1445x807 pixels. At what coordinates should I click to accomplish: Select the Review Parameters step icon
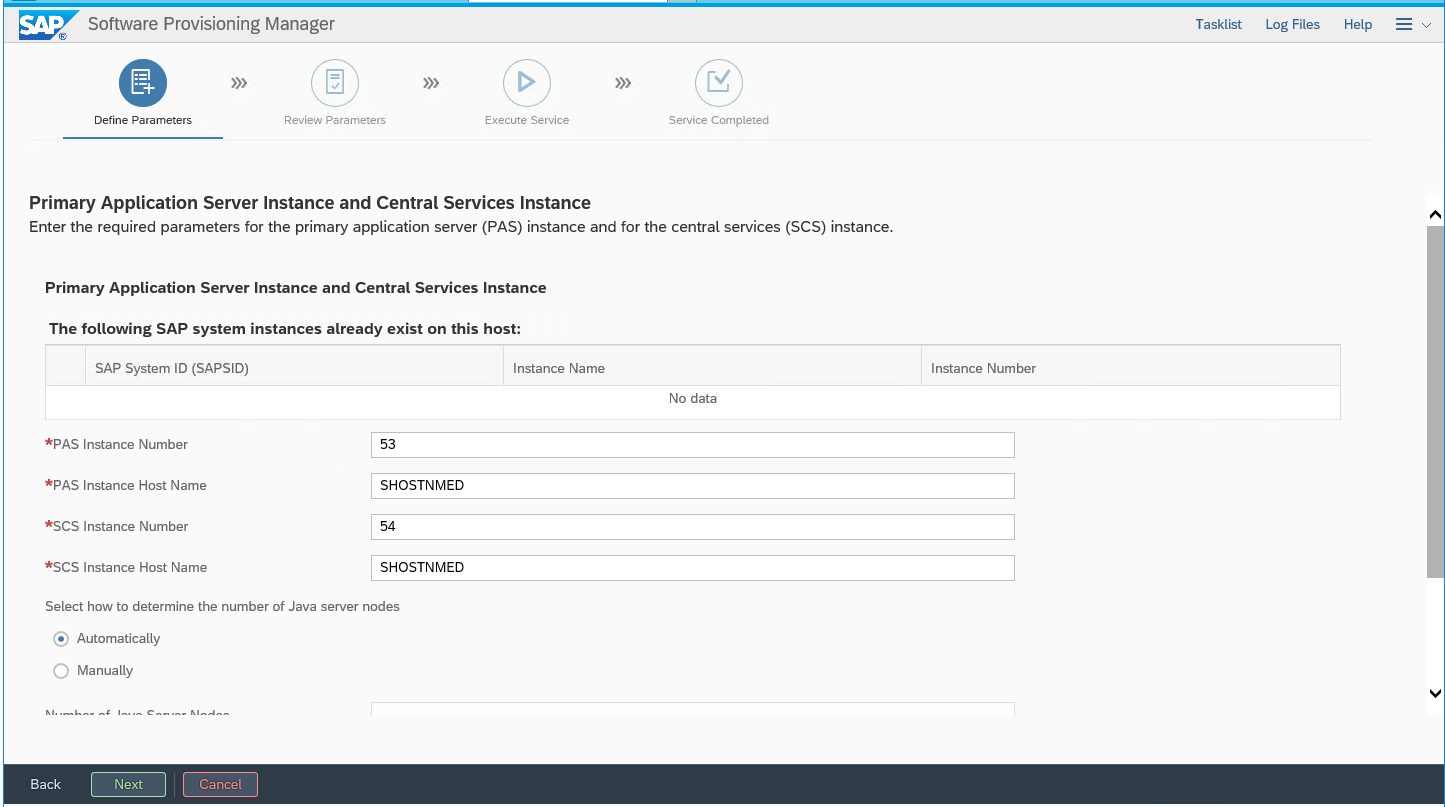[x=335, y=83]
